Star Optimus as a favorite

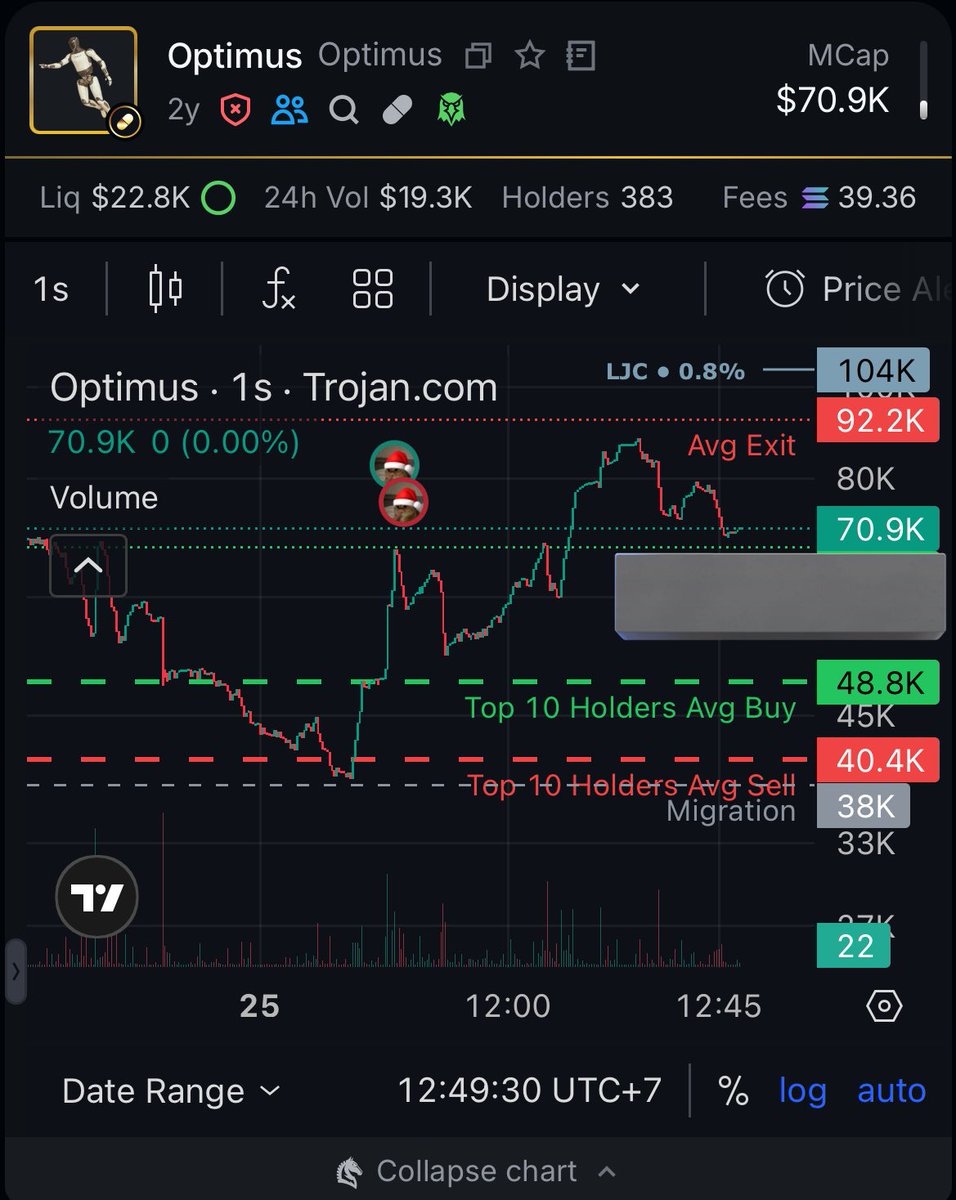[529, 55]
